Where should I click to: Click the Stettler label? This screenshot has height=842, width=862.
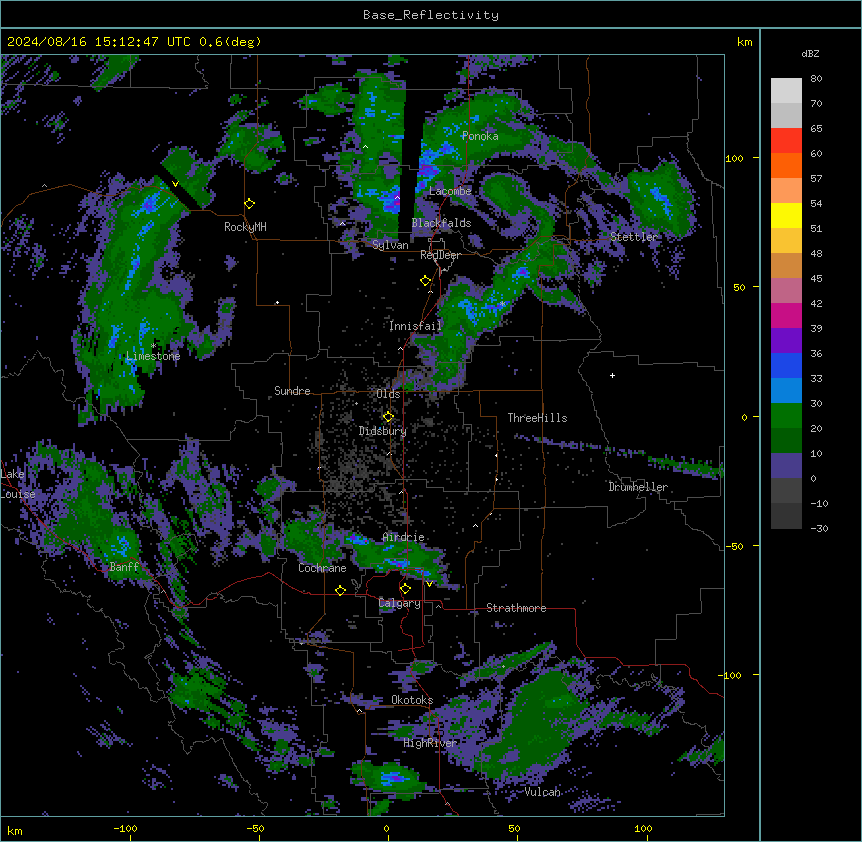[634, 237]
